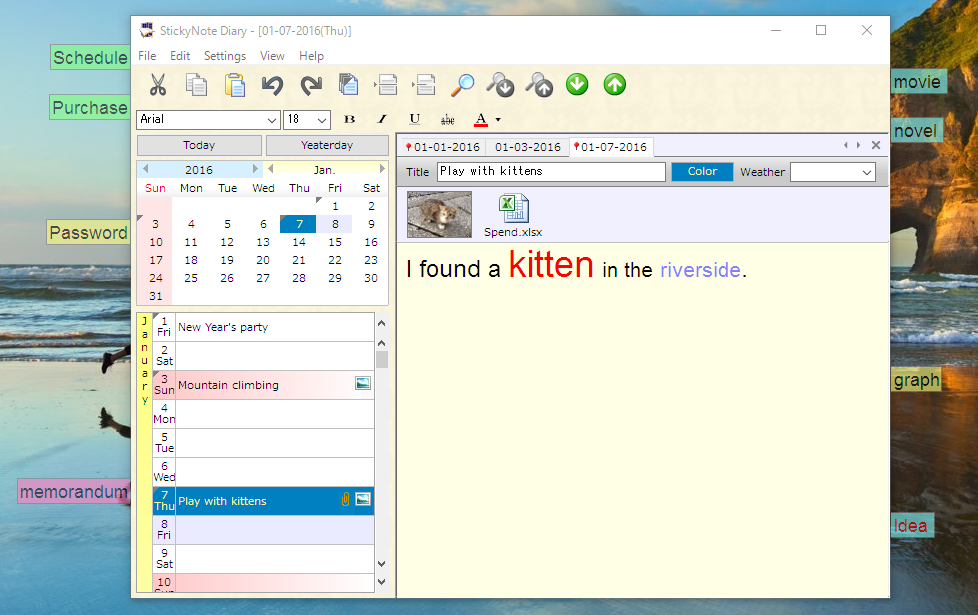Toggle underline formatting
The width and height of the screenshot is (978, 615).
click(414, 119)
